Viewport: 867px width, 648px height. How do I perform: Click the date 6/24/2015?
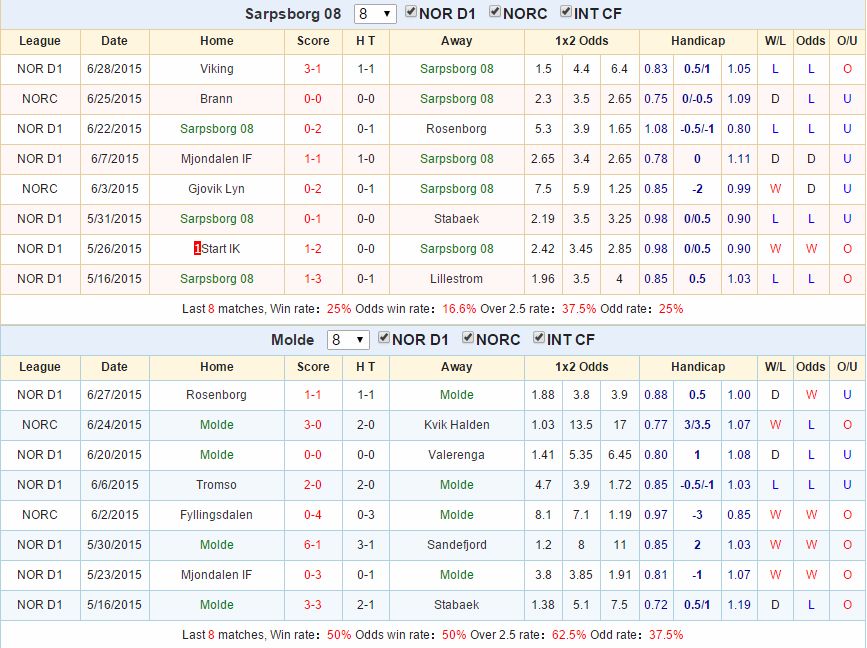pos(114,425)
